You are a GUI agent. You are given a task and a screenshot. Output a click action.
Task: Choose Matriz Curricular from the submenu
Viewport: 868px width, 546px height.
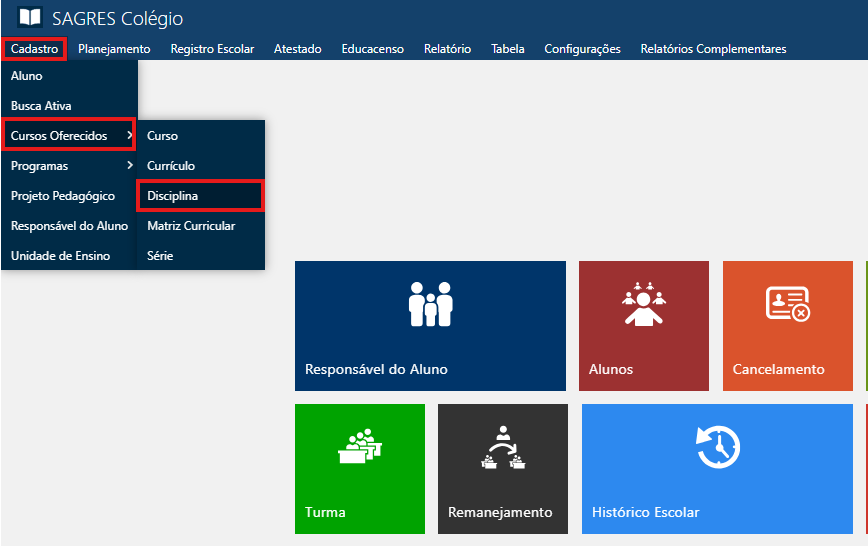pyautogui.click(x=201, y=225)
